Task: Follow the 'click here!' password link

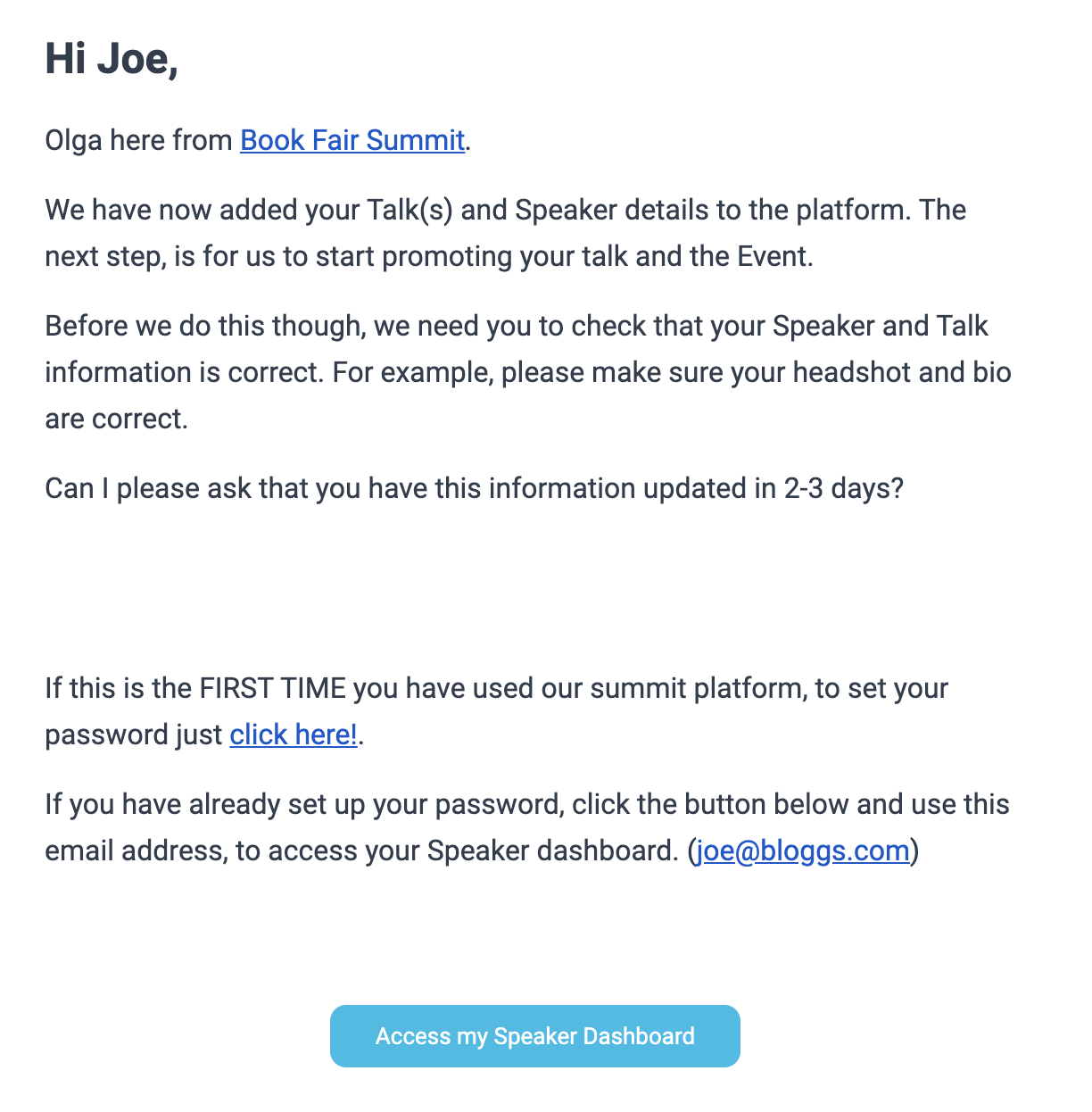Action: pos(294,734)
